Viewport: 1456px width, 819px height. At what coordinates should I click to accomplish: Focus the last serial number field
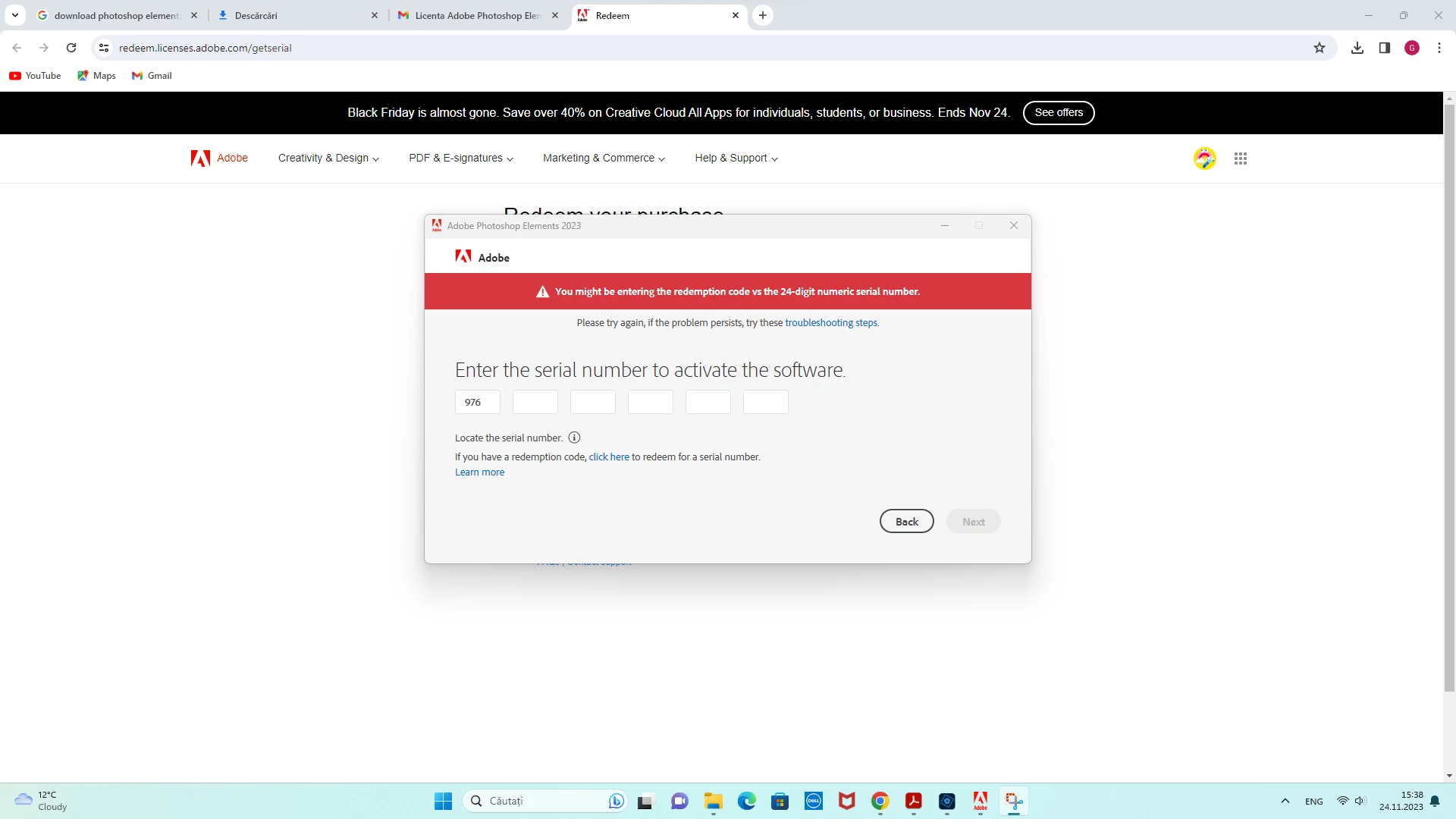tap(766, 402)
